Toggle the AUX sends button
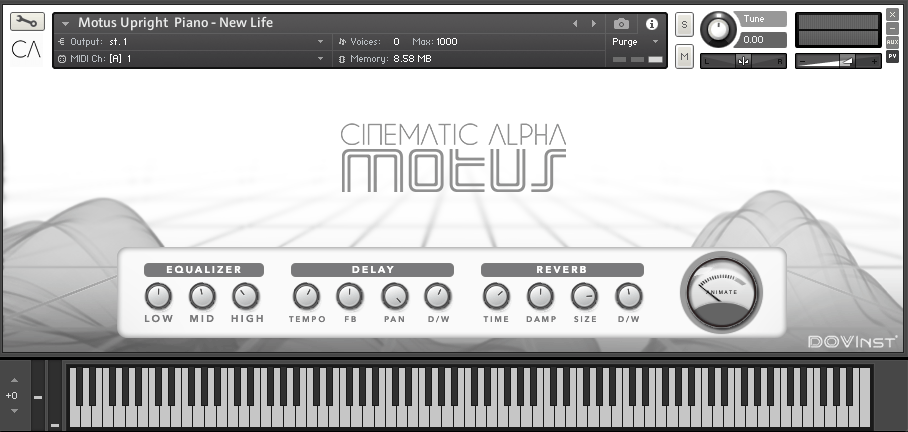 [892, 42]
